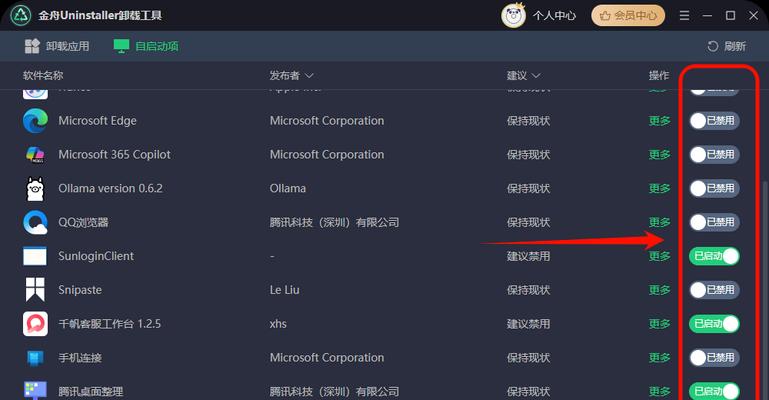The height and width of the screenshot is (400, 769).
Task: Click the xhs publisher text
Action: coord(278,324)
